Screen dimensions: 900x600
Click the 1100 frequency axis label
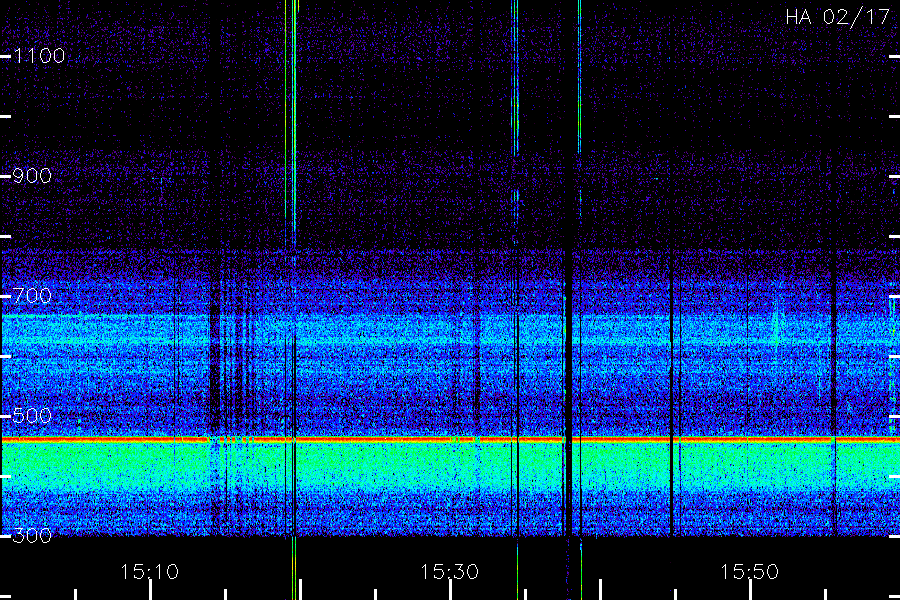(39, 56)
